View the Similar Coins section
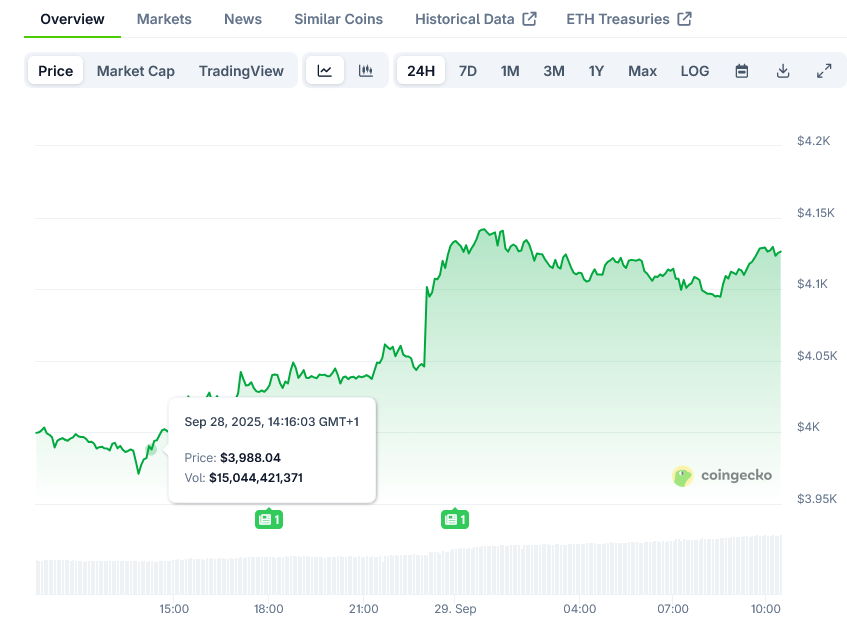 338,18
